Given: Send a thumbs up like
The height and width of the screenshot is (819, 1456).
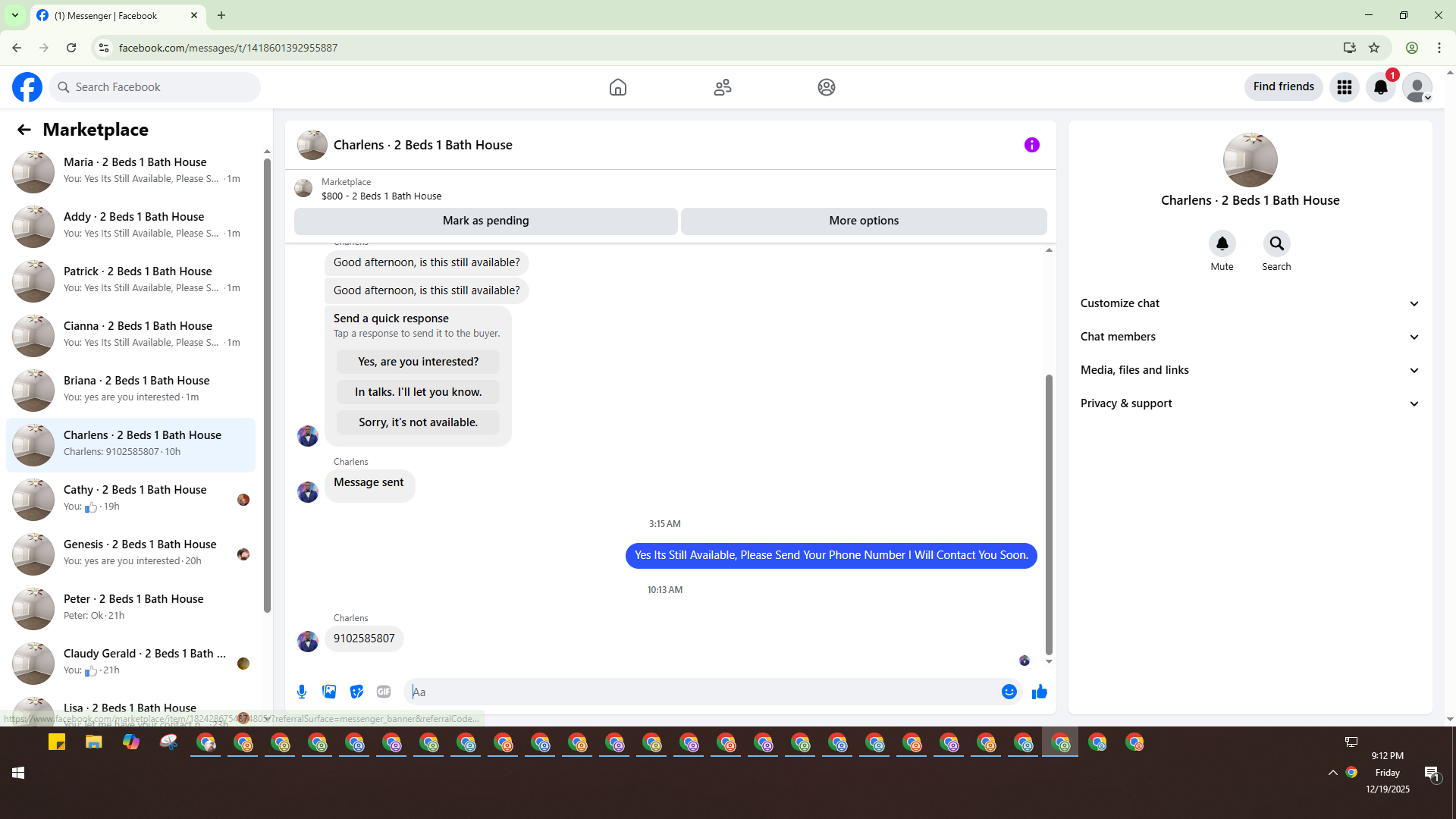Looking at the screenshot, I should (x=1039, y=692).
